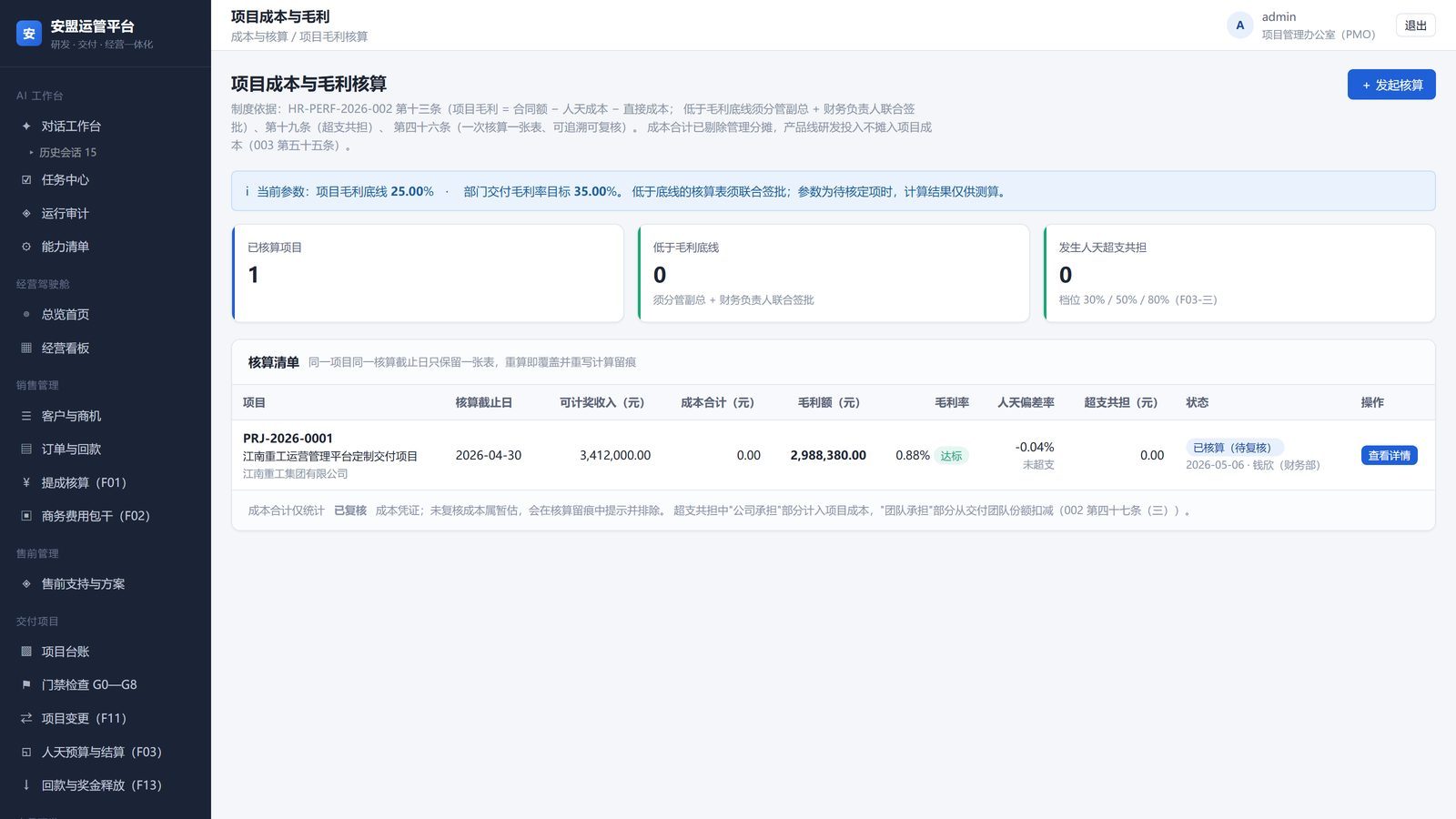Navigate to 经营看板
This screenshot has width=1456, height=819.
(106, 348)
